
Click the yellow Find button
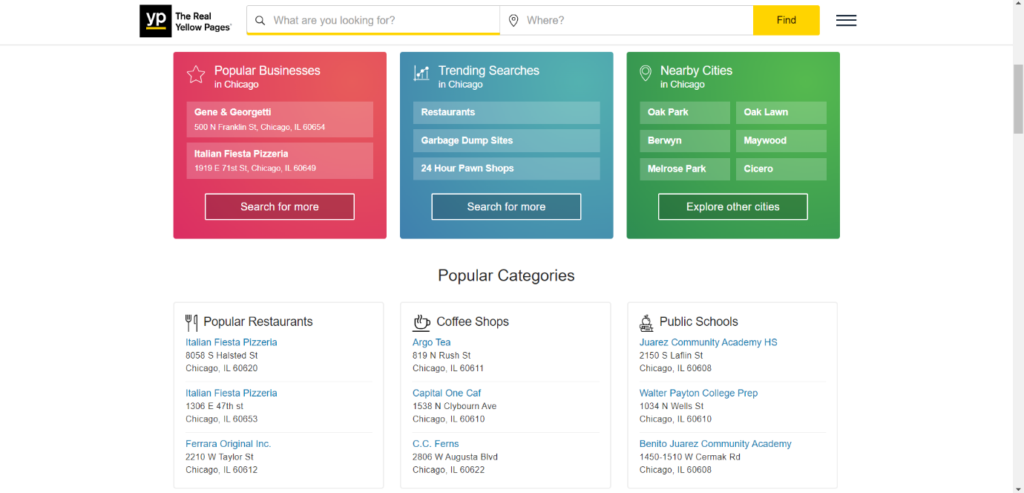coord(786,20)
